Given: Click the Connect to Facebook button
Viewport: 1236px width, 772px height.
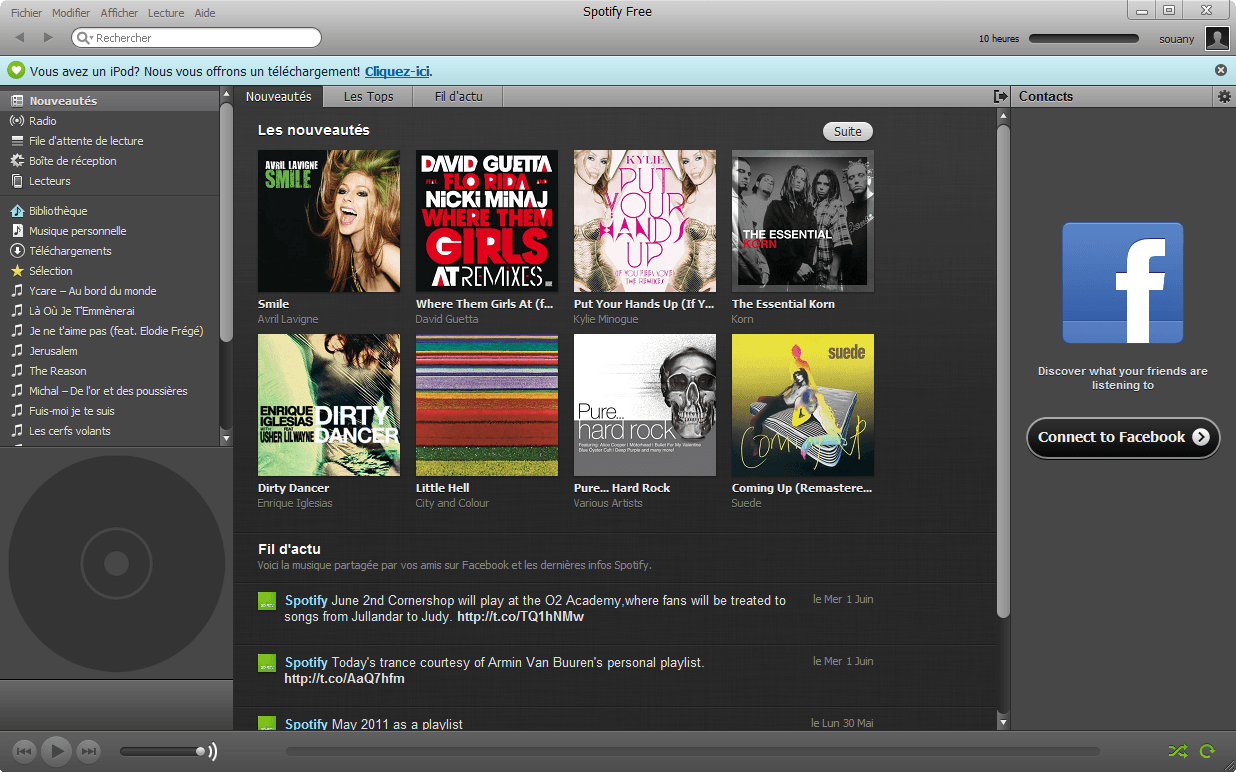Looking at the screenshot, I should coord(1123,437).
